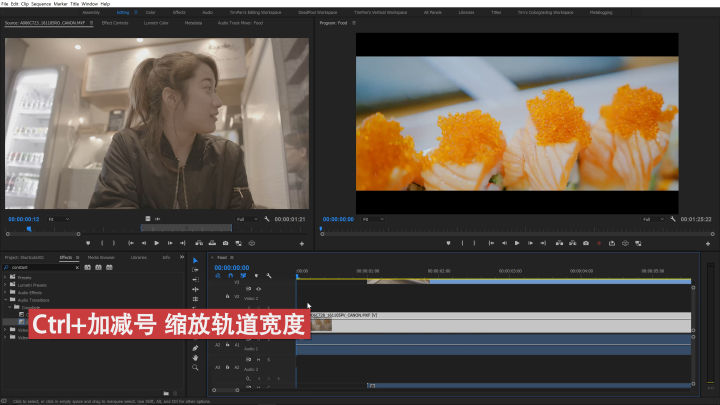
Task: Open Source monitor Fit zoom dropdown
Action: tap(59, 219)
